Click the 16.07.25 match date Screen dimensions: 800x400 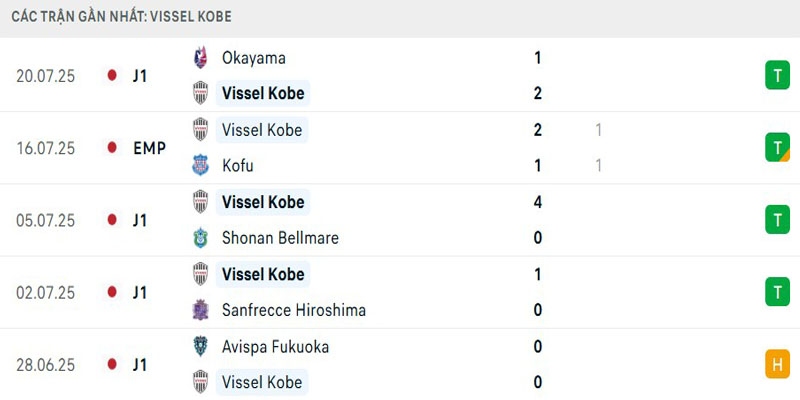[46, 148]
